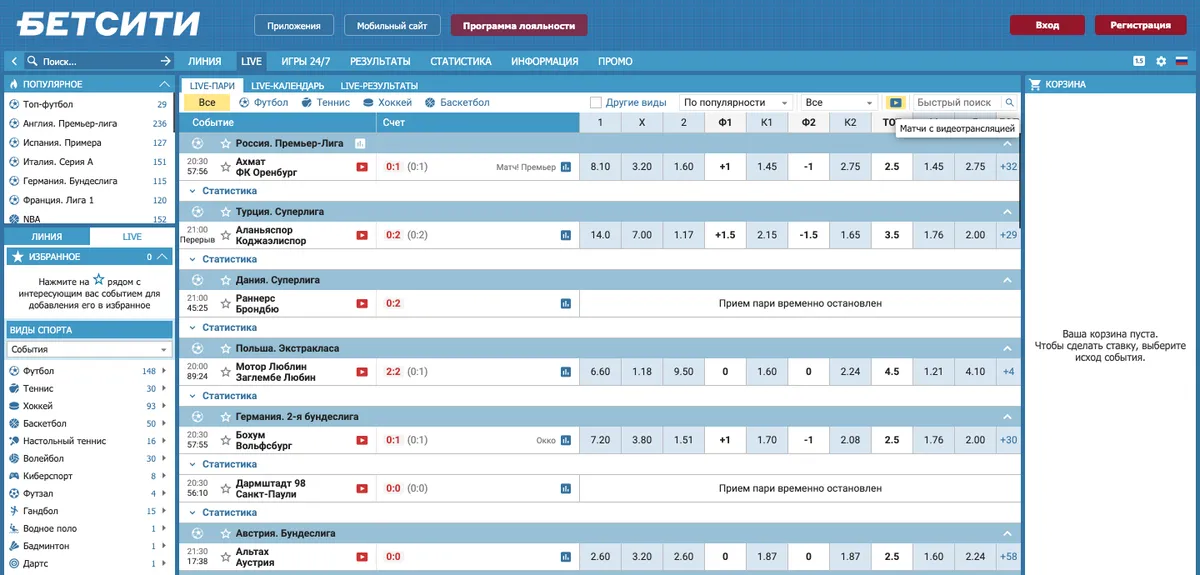Filter live events by Футбол
The image size is (1200, 575).
coord(263,102)
